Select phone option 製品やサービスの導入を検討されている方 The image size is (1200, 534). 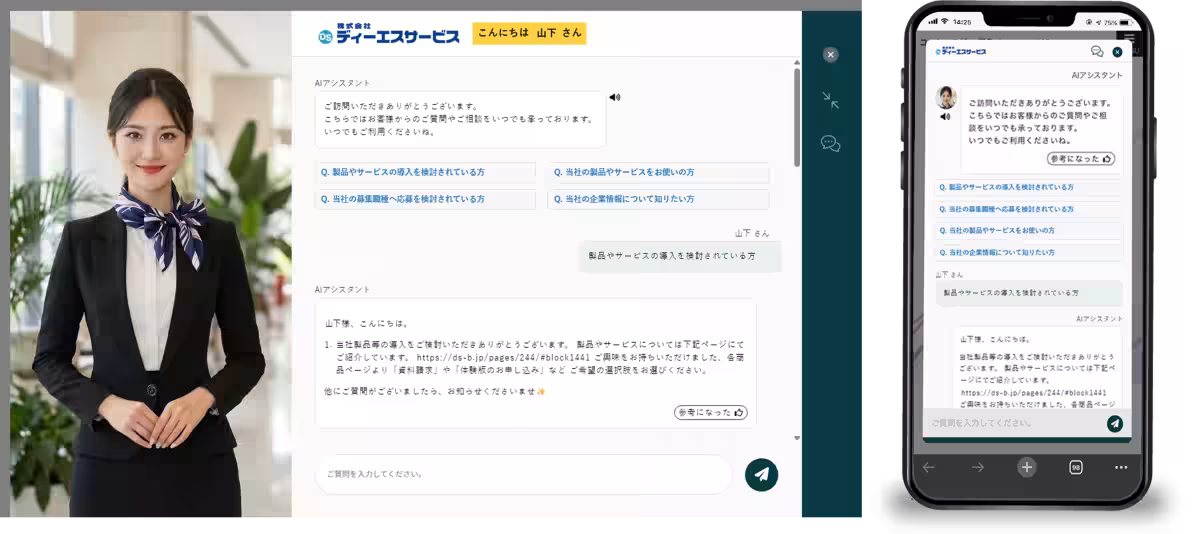pos(1029,187)
